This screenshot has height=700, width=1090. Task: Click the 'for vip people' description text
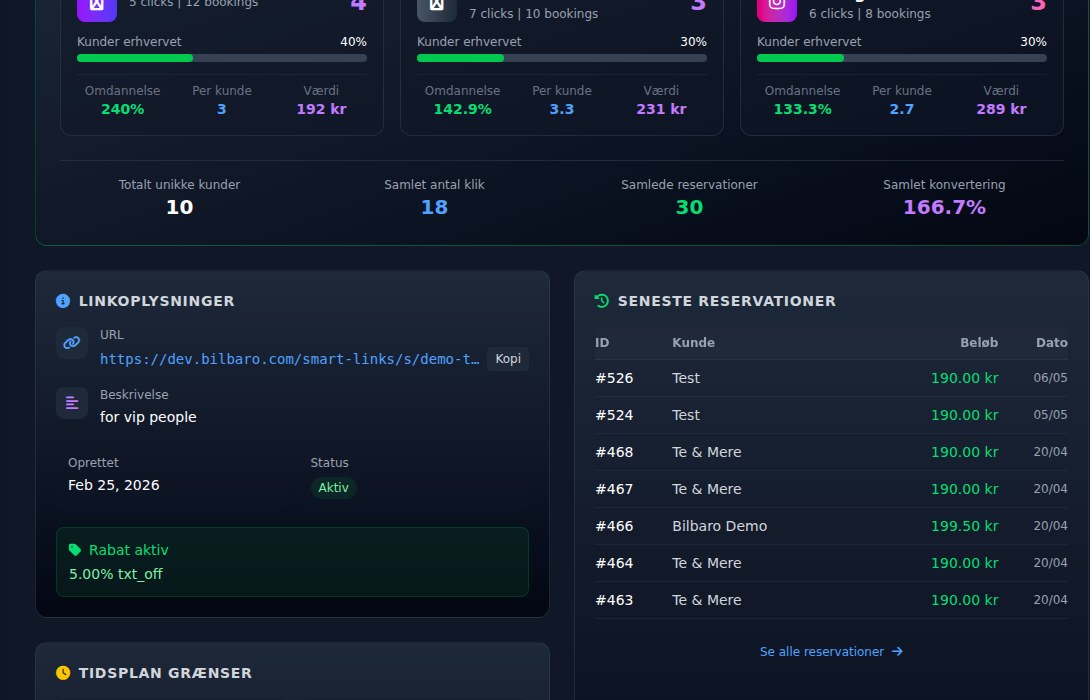click(x=148, y=417)
